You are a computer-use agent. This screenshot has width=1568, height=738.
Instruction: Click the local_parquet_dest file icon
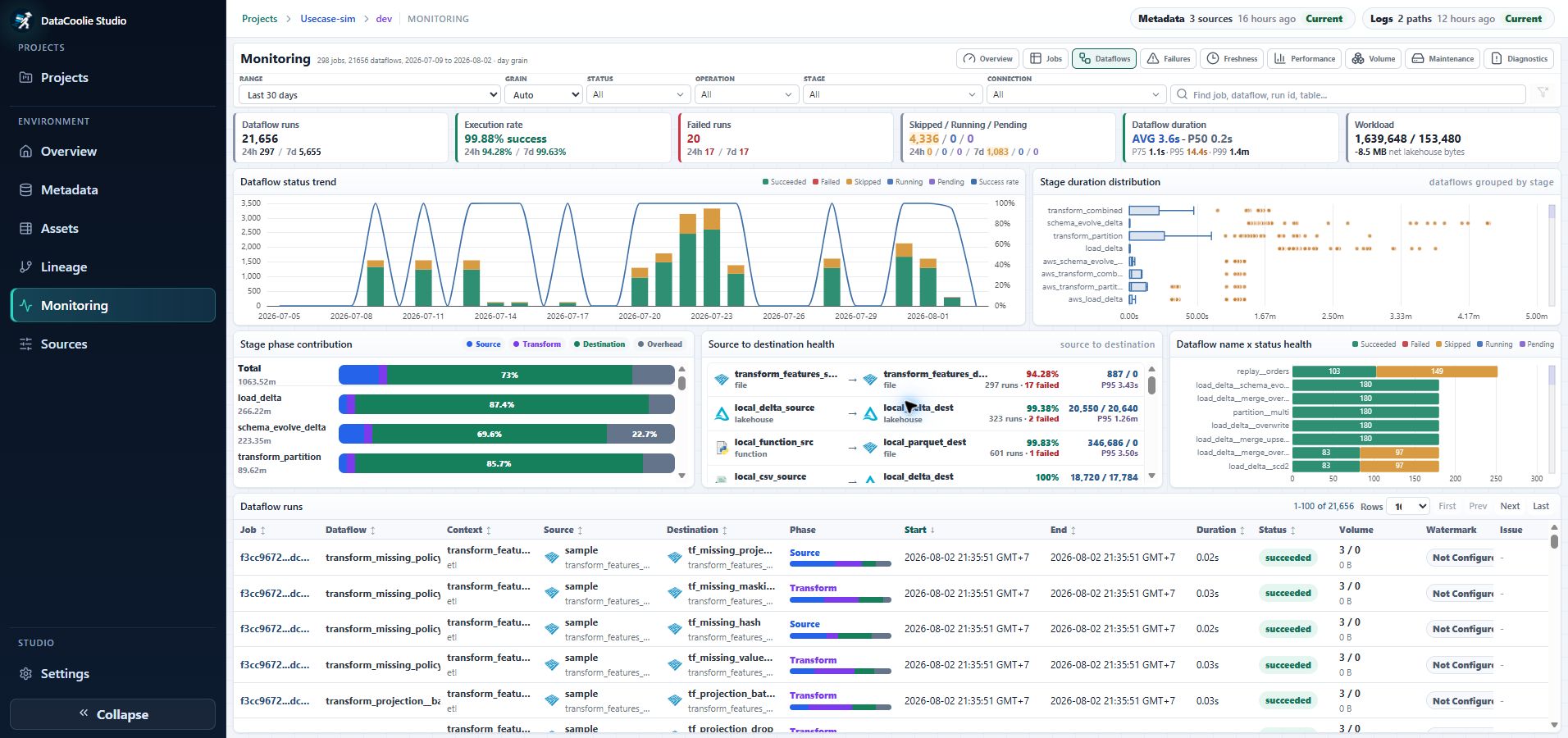click(870, 448)
